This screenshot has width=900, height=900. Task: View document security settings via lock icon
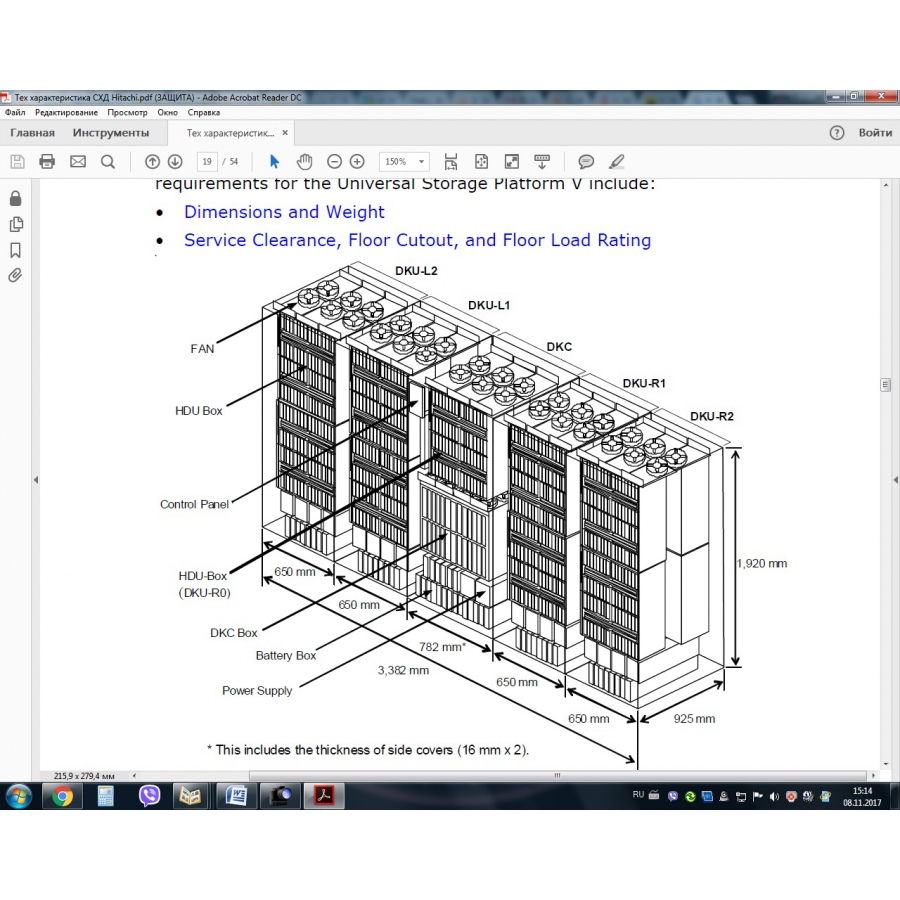[15, 198]
